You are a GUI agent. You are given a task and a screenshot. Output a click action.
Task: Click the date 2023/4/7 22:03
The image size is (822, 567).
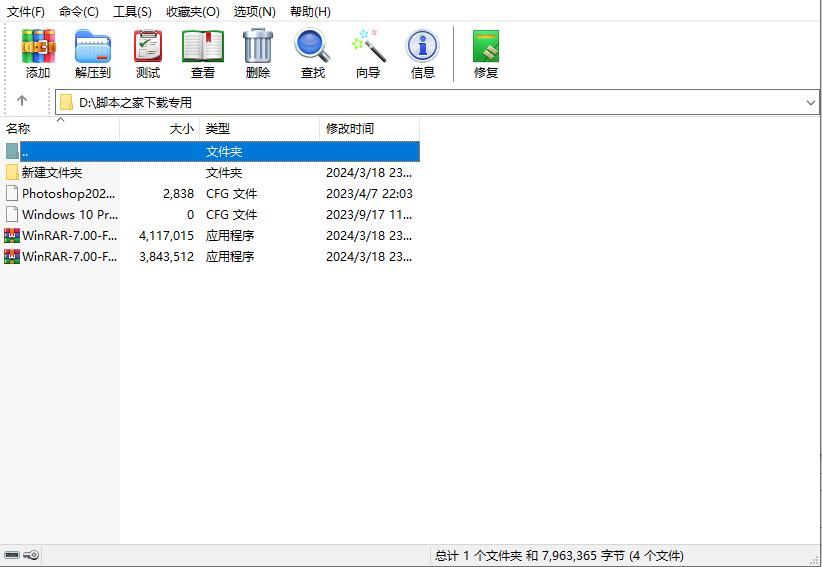point(369,193)
